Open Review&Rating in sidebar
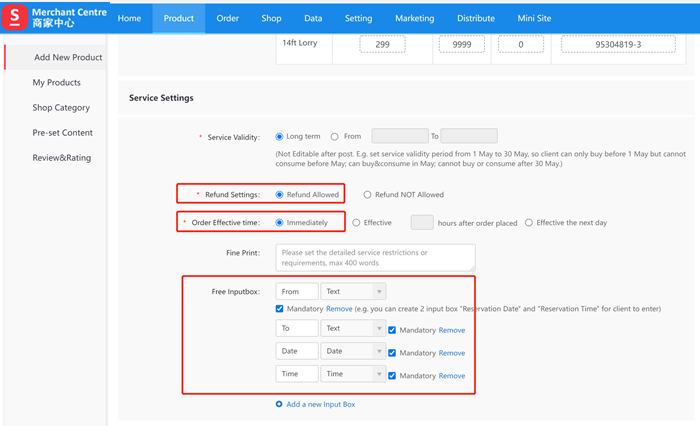Screen dimensions: 700x426 point(62,158)
